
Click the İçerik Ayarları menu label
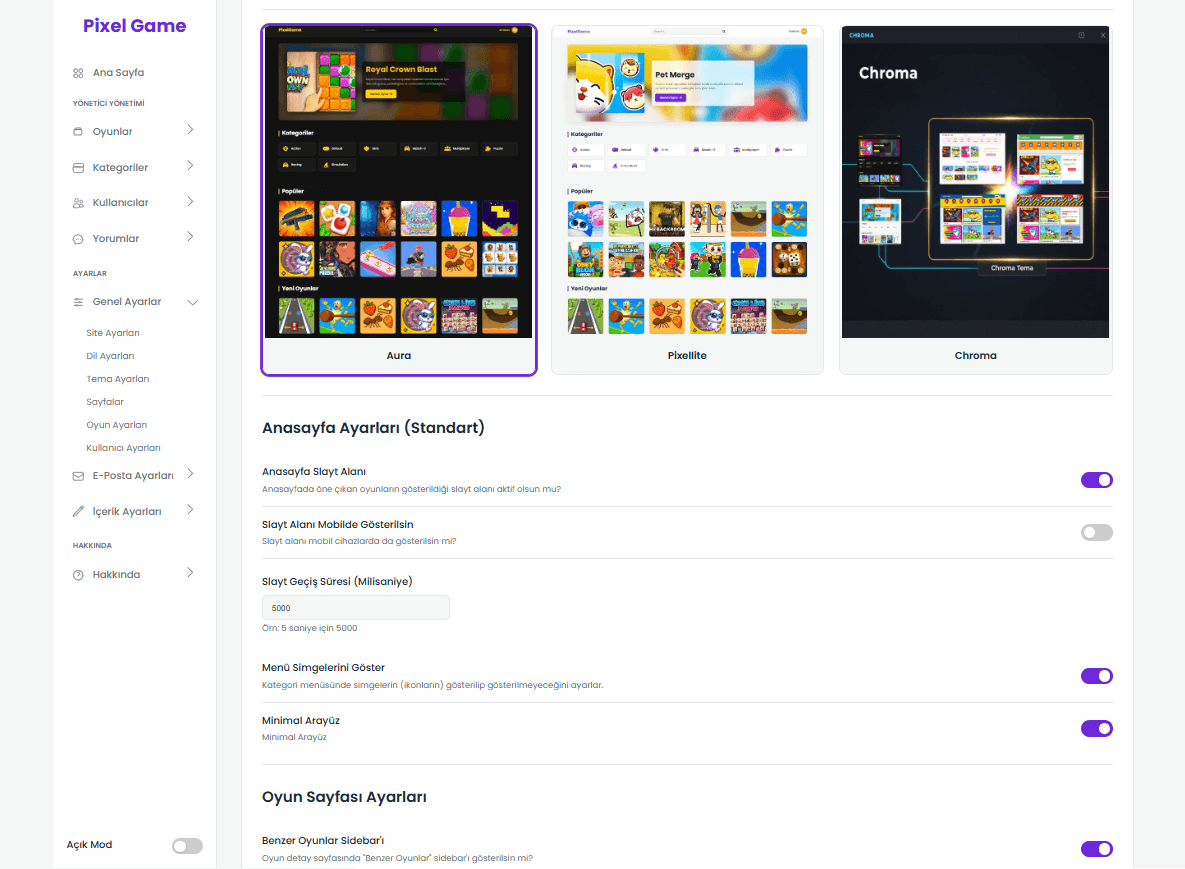coord(127,512)
